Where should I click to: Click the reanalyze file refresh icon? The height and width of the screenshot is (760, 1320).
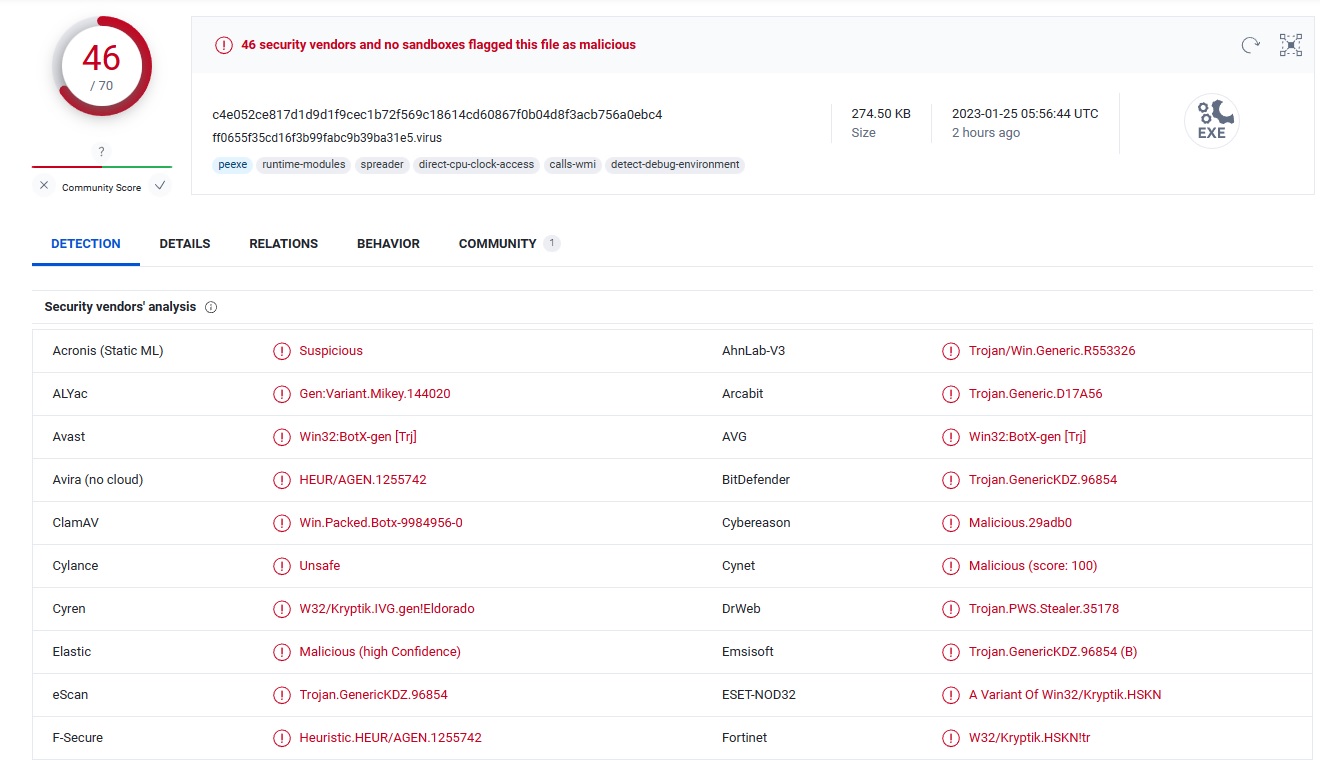tap(1250, 45)
